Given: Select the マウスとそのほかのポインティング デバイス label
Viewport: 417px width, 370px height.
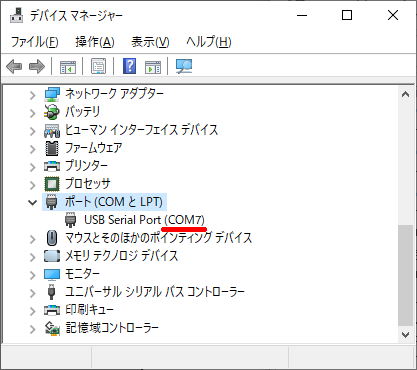Looking at the screenshot, I should (x=158, y=238).
